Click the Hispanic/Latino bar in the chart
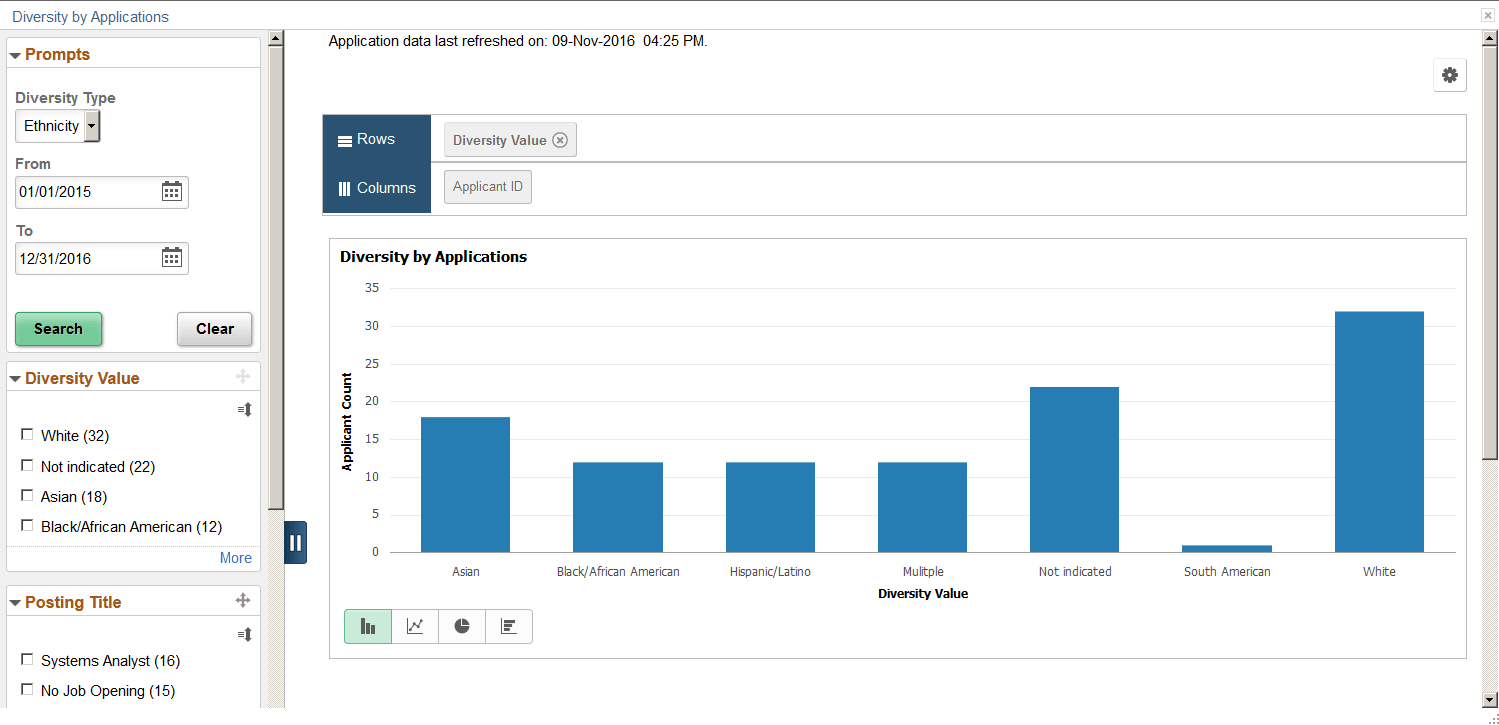Screen dimensions: 1499x725 (x=770, y=507)
